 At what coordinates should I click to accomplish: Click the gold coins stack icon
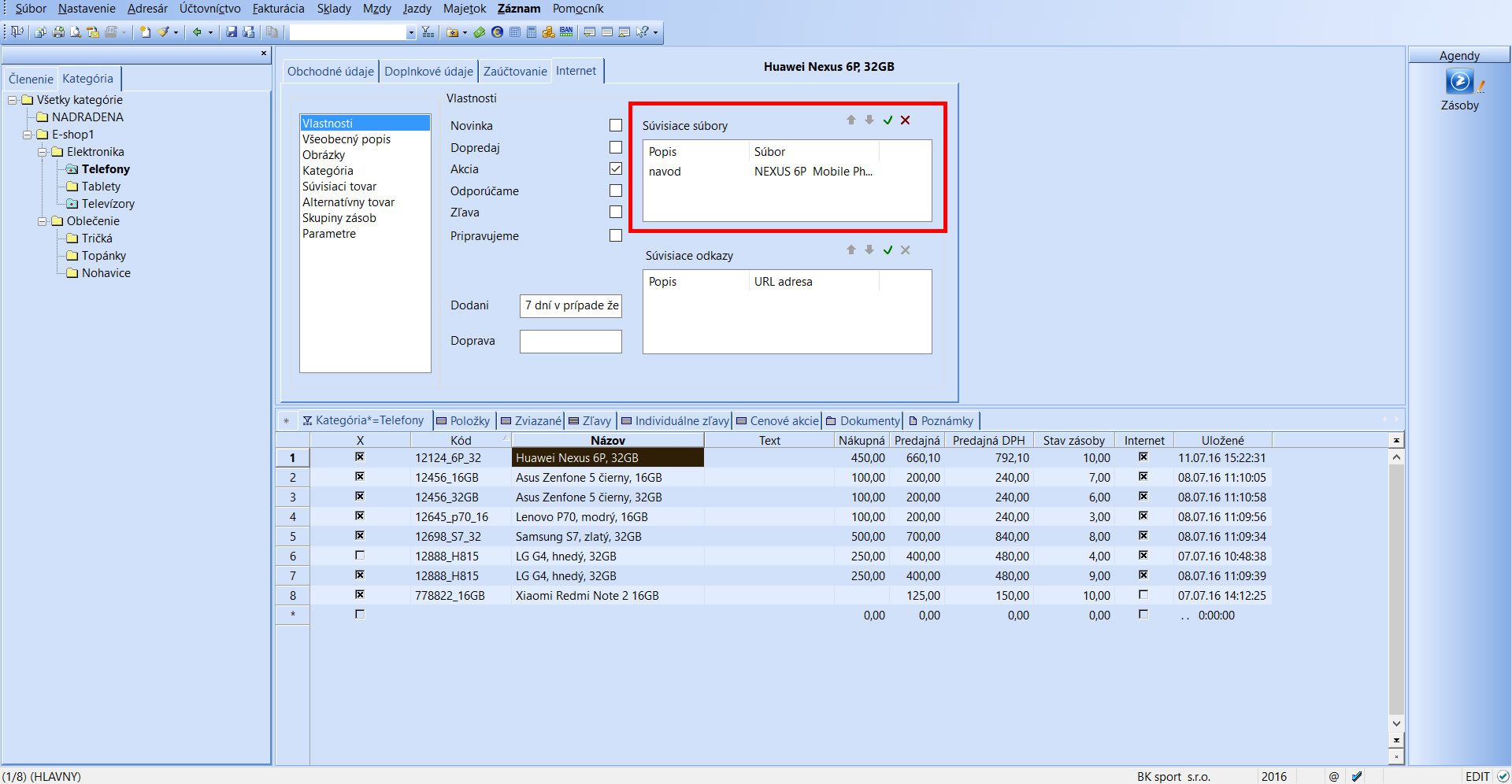click(548, 32)
